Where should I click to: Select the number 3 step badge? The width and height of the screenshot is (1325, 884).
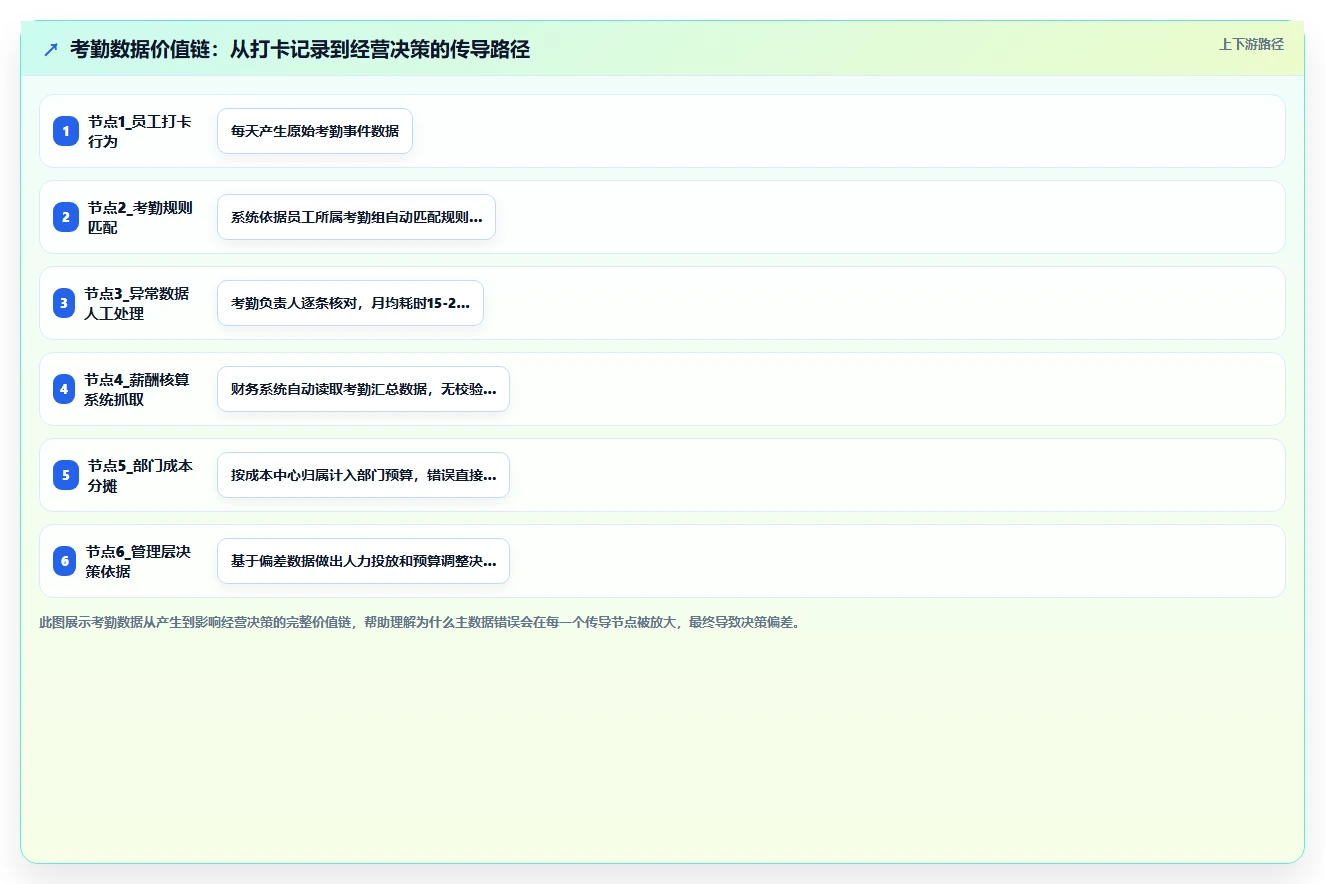coord(64,303)
